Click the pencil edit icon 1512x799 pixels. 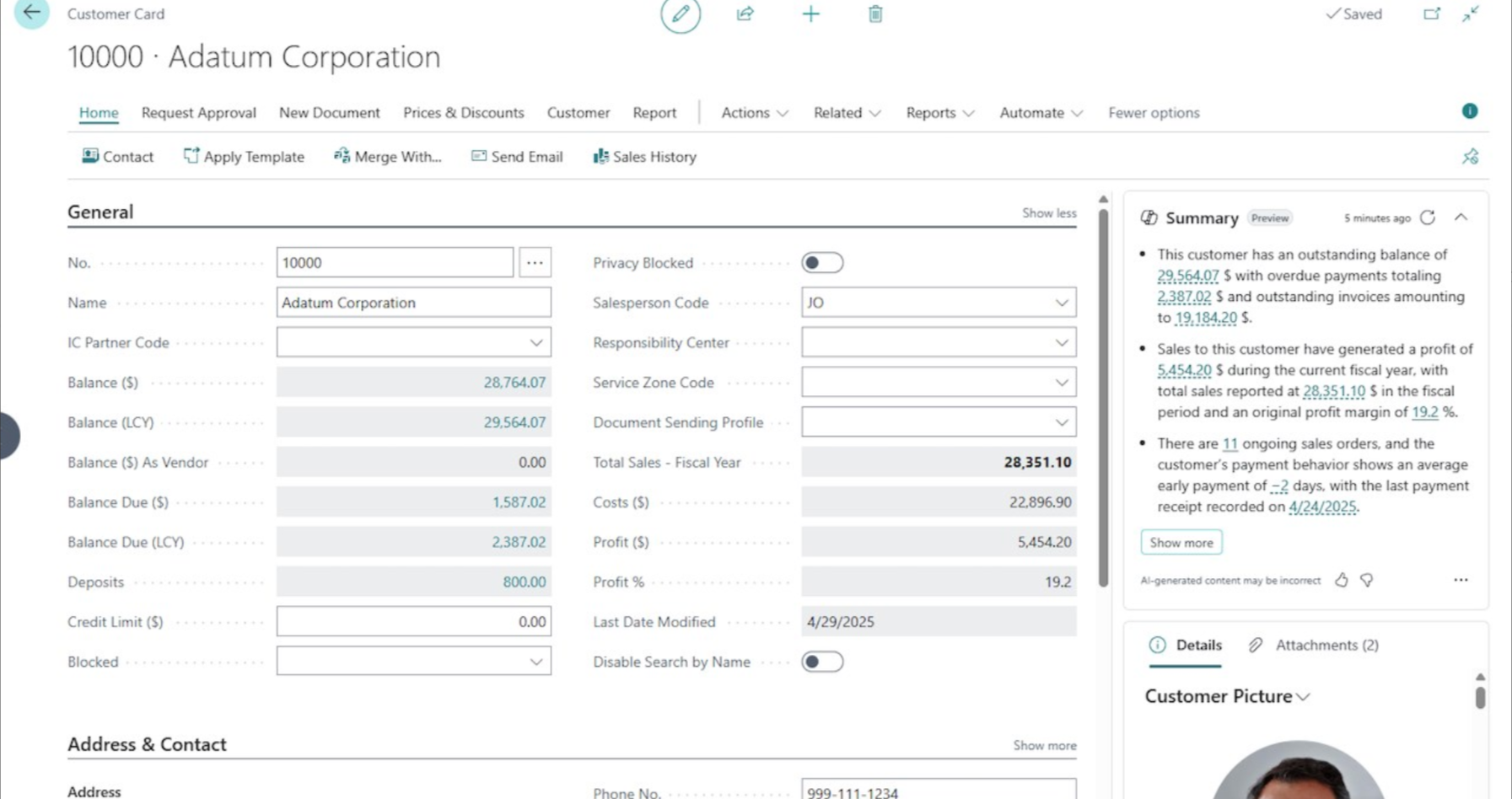(680, 14)
